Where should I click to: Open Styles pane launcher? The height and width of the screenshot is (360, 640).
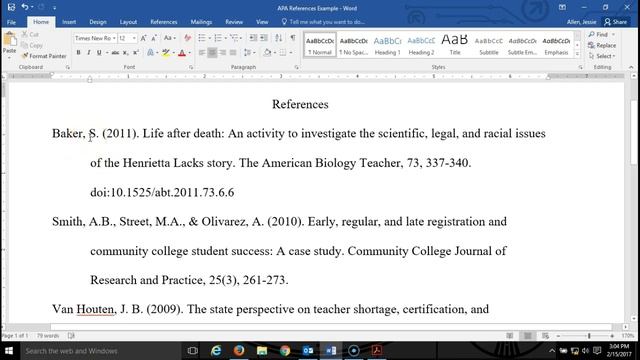coord(580,67)
